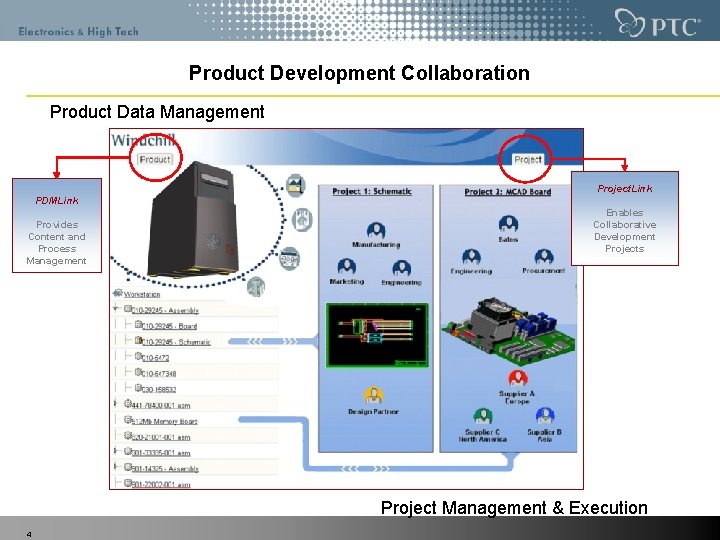Viewport: 720px width, 540px height.
Task: Open 010-29245 - Schematic link
Action: tap(176, 342)
